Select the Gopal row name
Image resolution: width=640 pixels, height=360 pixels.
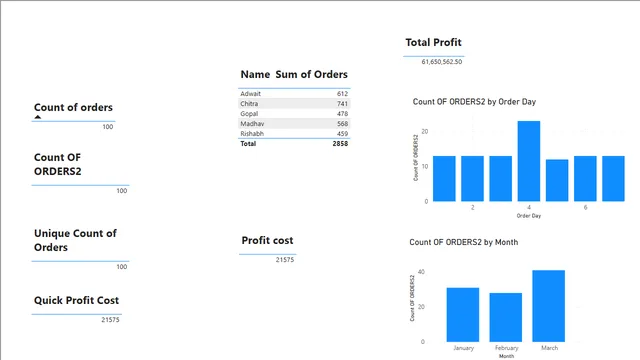[249, 113]
